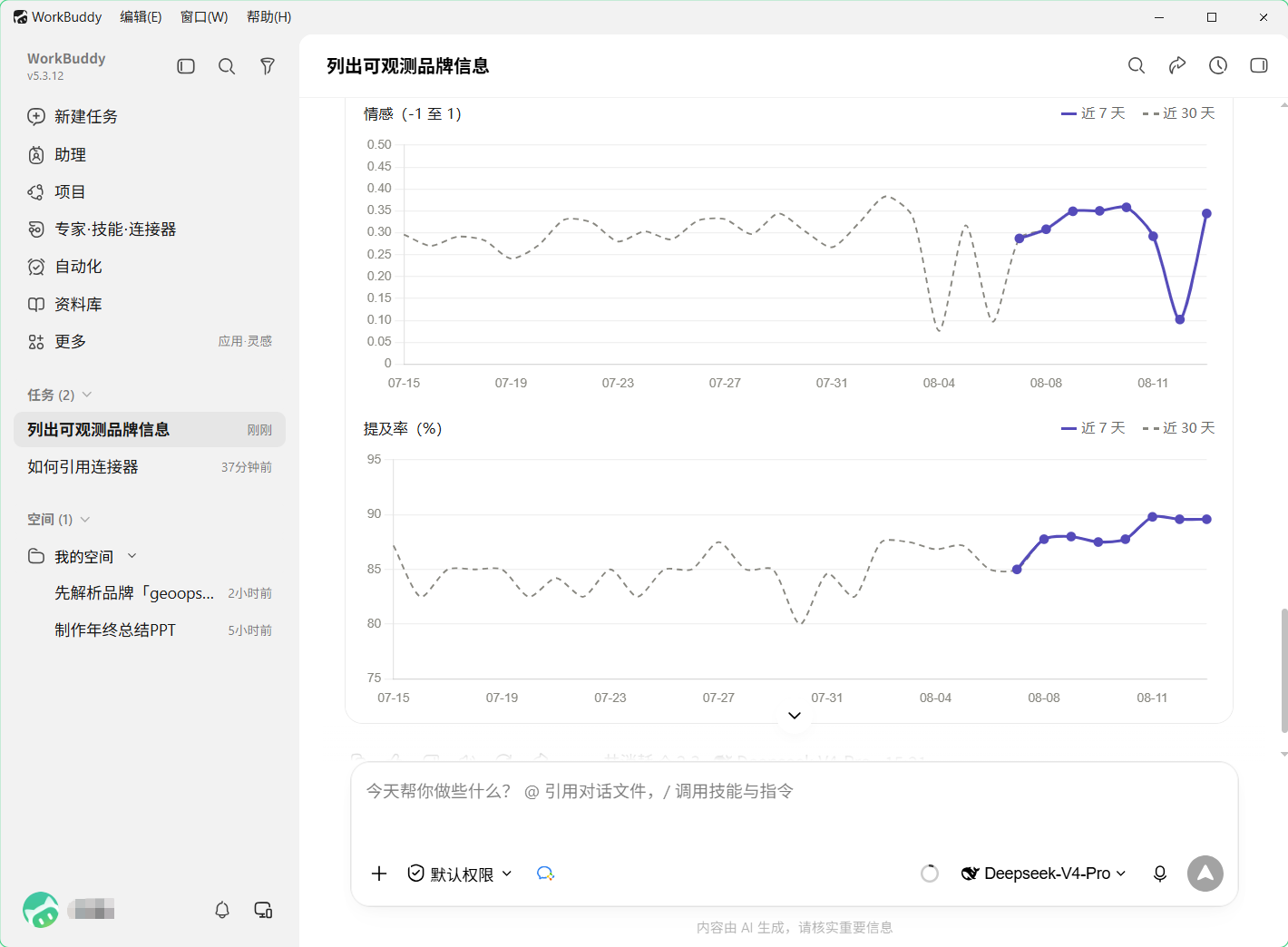
Task: Click the loading circle indicator
Action: coord(930,874)
